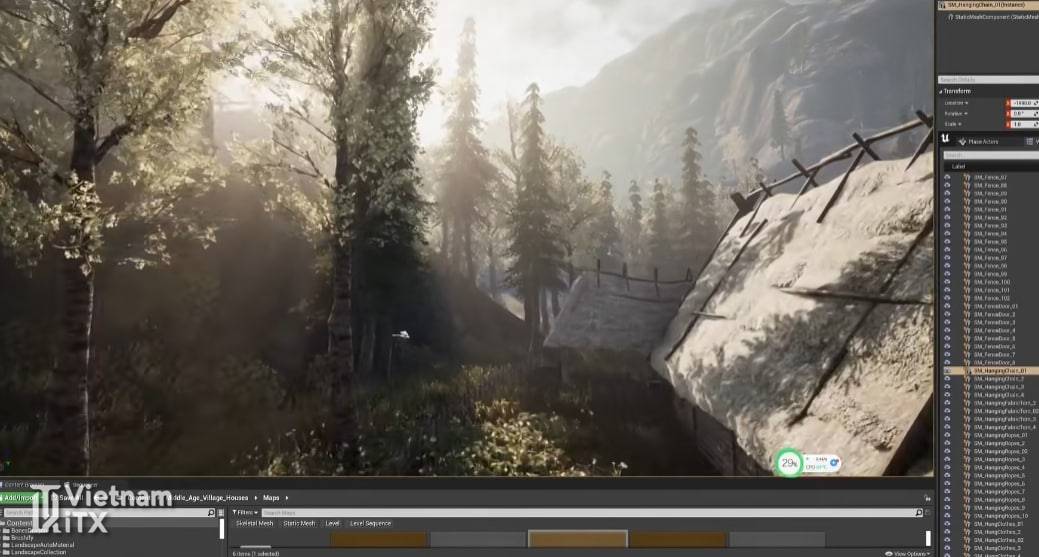This screenshot has height=557, width=1039.
Task: Click the Level Sequence filter button
Action: click(x=371, y=523)
